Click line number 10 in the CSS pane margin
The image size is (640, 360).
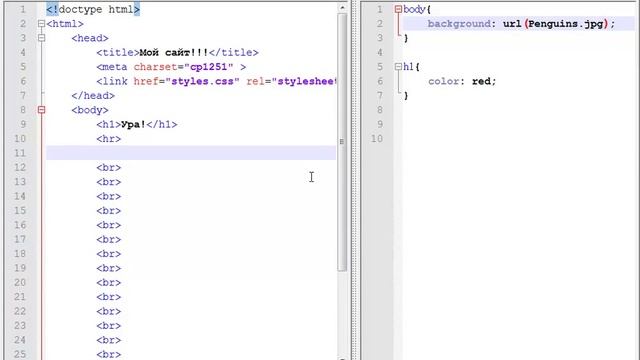coord(377,139)
